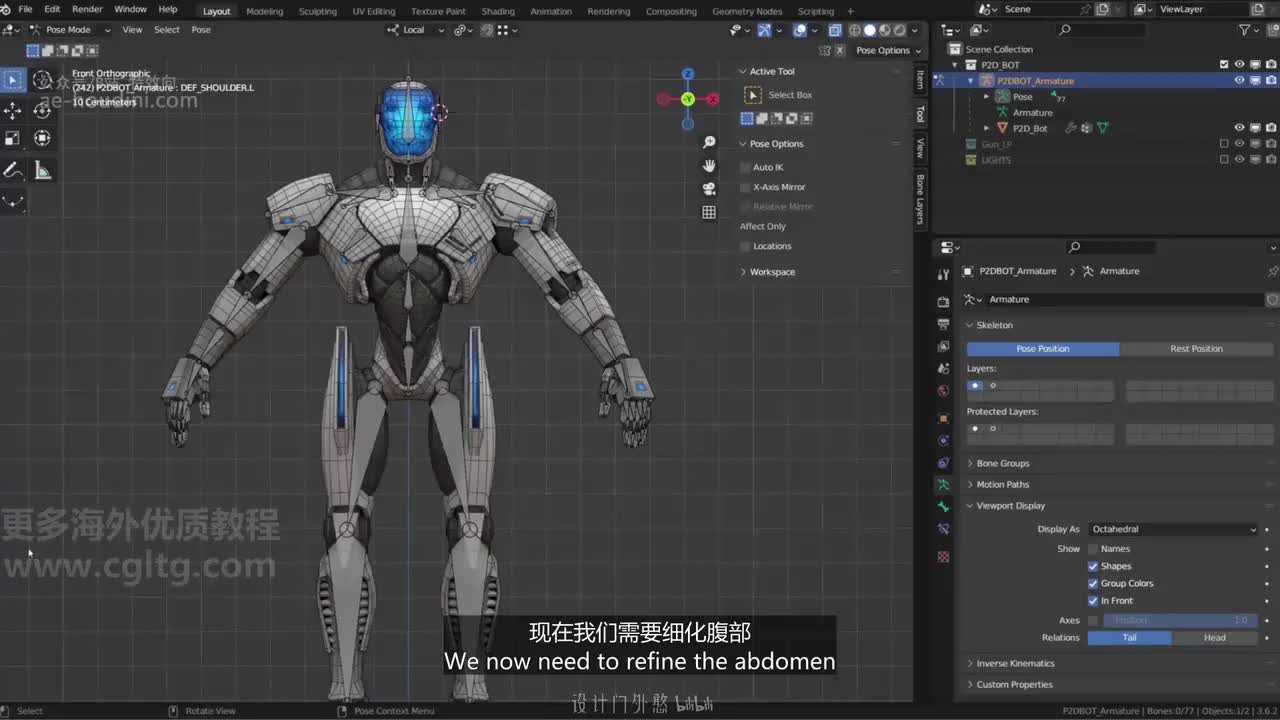Expand the Workspace panel
This screenshot has width=1280, height=720.
click(772, 272)
